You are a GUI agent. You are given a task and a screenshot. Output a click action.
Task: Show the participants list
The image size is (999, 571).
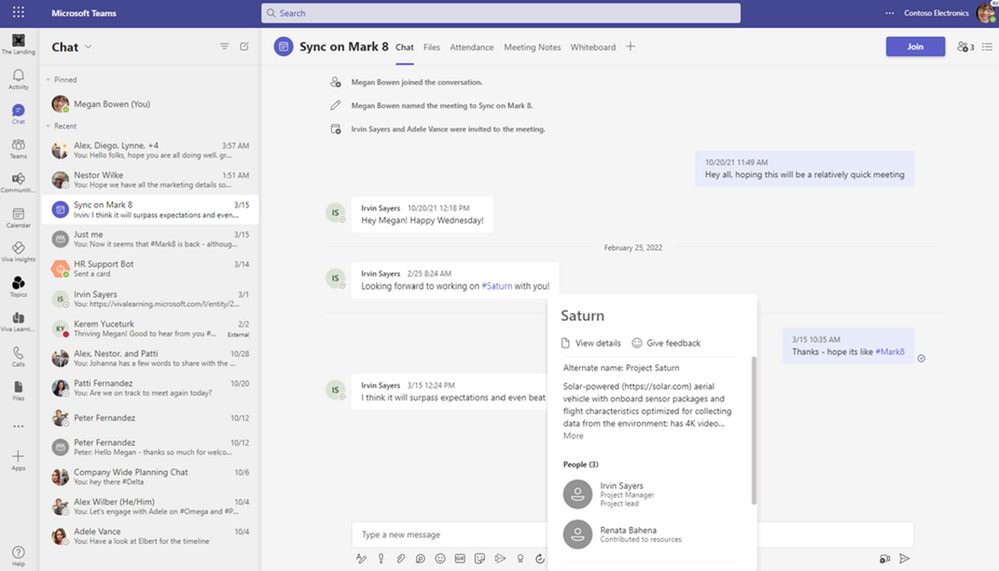point(965,47)
